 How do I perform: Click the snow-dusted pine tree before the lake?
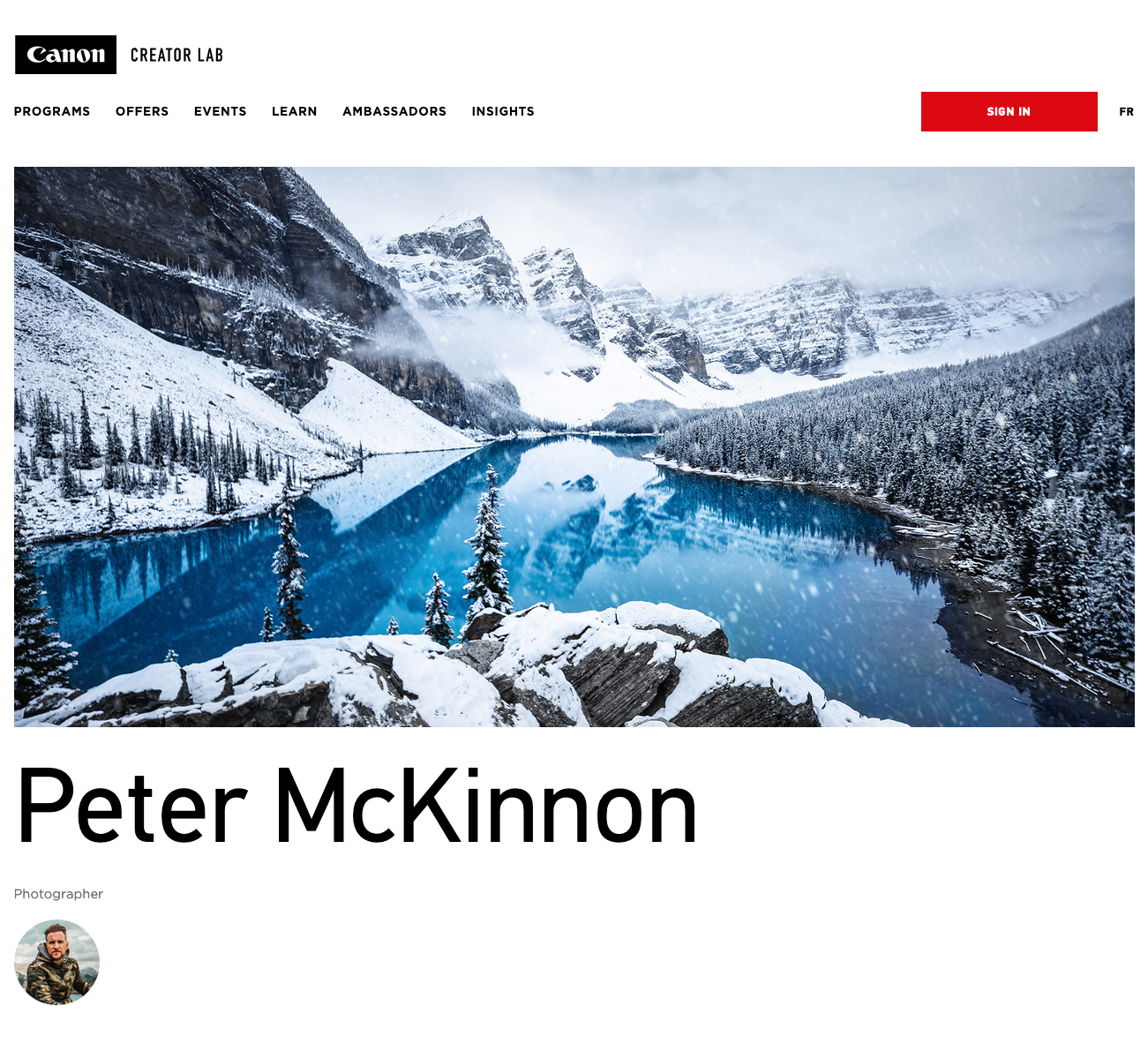point(486,540)
